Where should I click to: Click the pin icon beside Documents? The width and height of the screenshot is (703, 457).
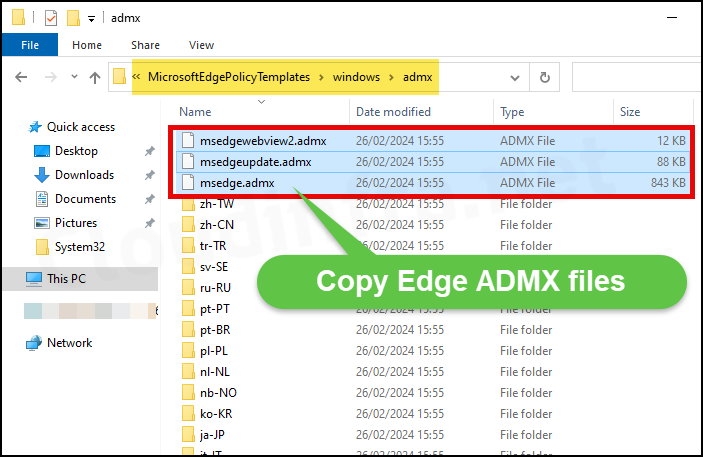tap(149, 199)
